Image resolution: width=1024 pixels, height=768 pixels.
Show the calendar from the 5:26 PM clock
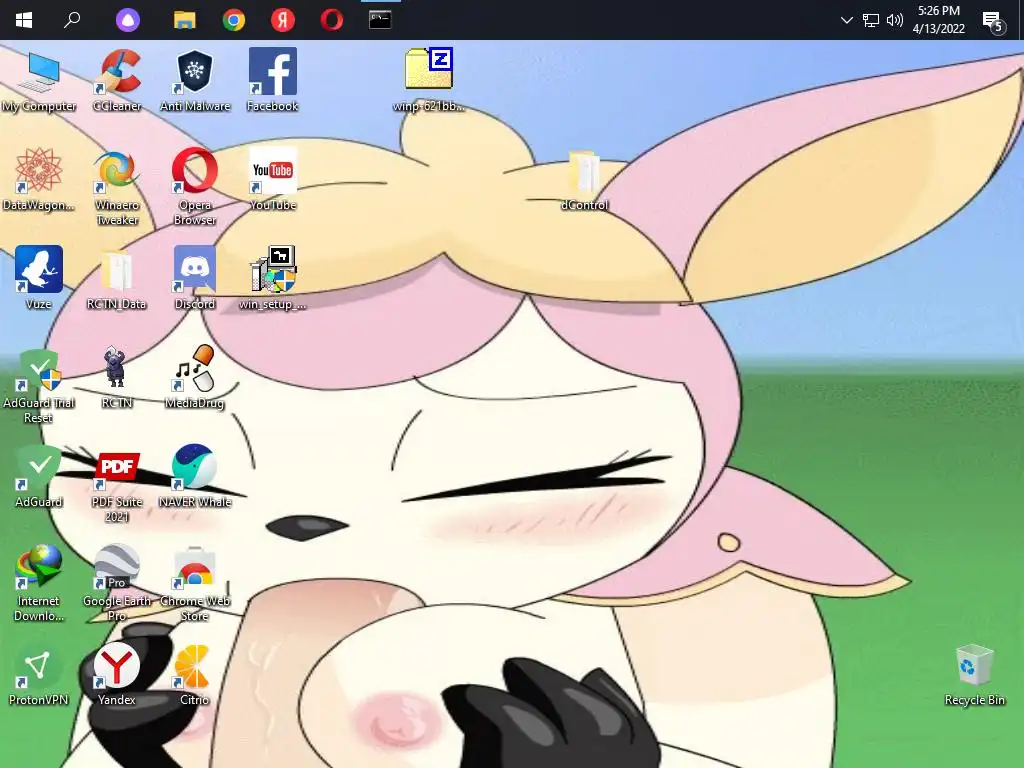click(x=939, y=20)
